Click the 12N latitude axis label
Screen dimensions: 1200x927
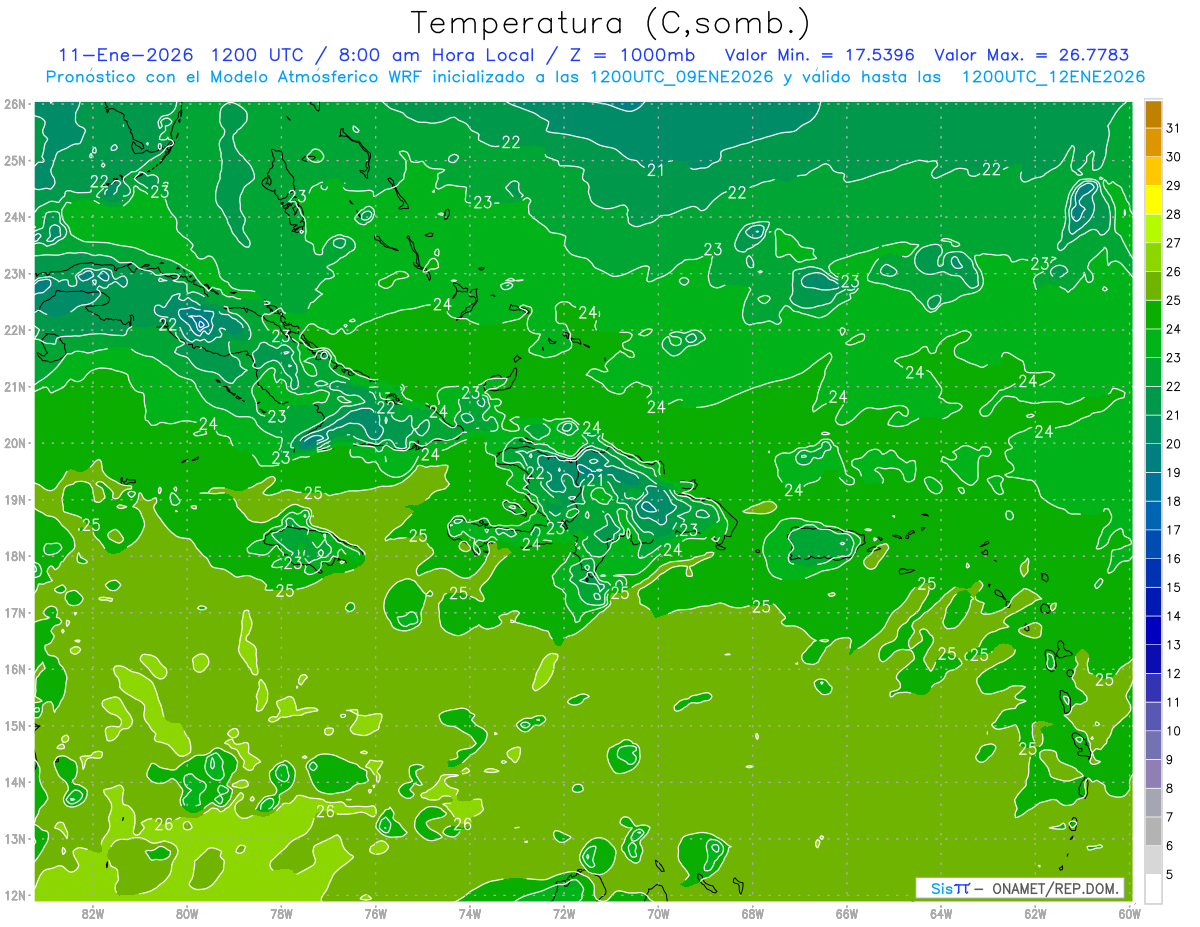pyautogui.click(x=15, y=895)
